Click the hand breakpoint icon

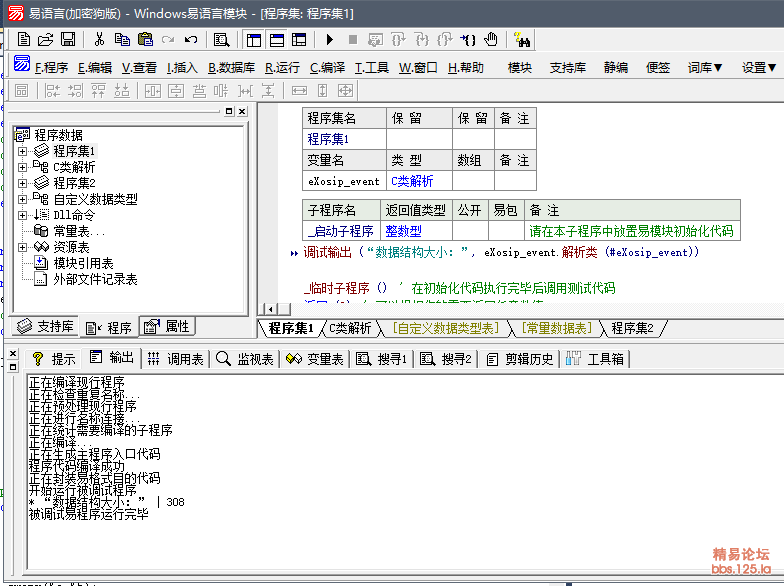pyautogui.click(x=491, y=40)
